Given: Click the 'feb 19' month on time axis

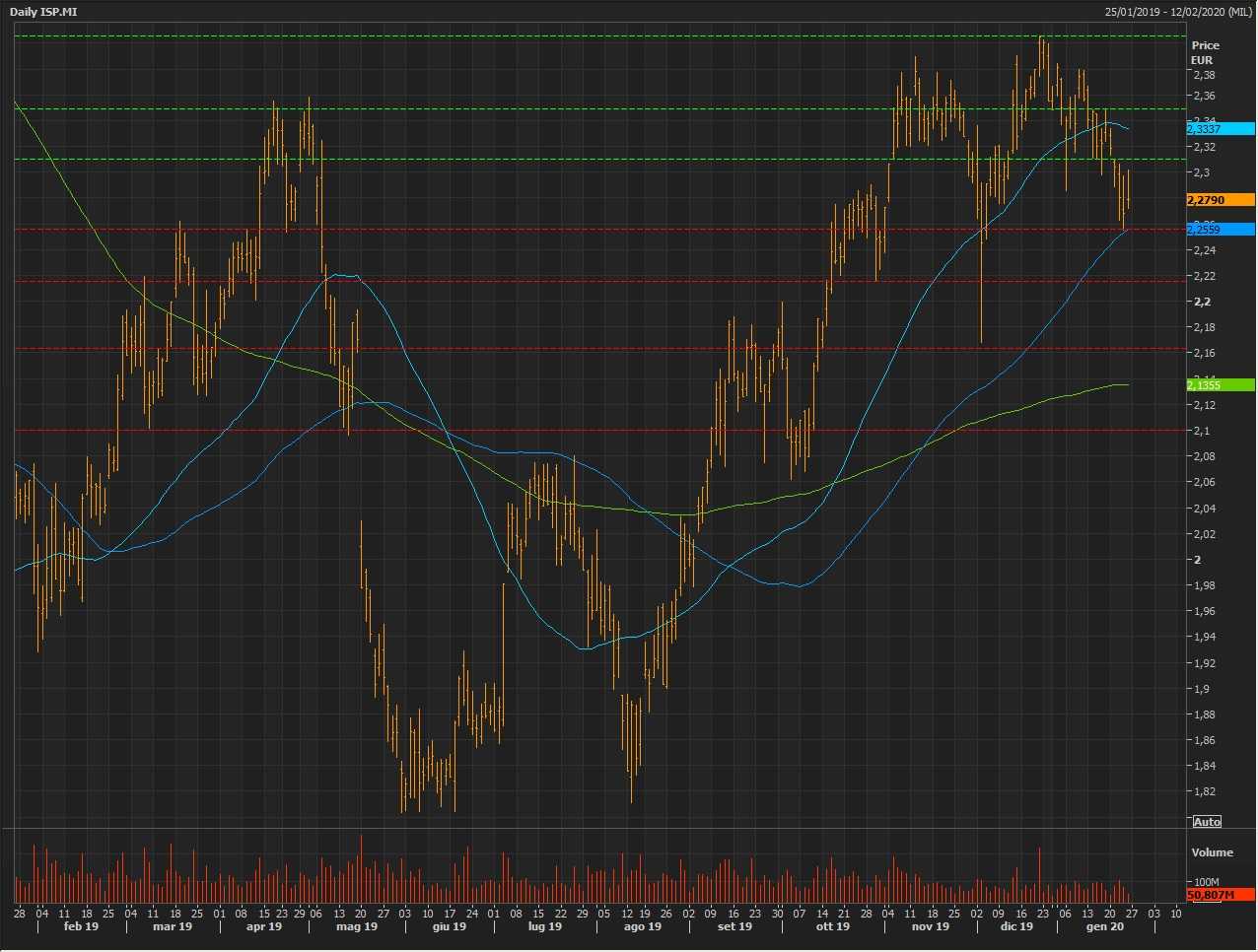Looking at the screenshot, I should pyautogui.click(x=81, y=926).
